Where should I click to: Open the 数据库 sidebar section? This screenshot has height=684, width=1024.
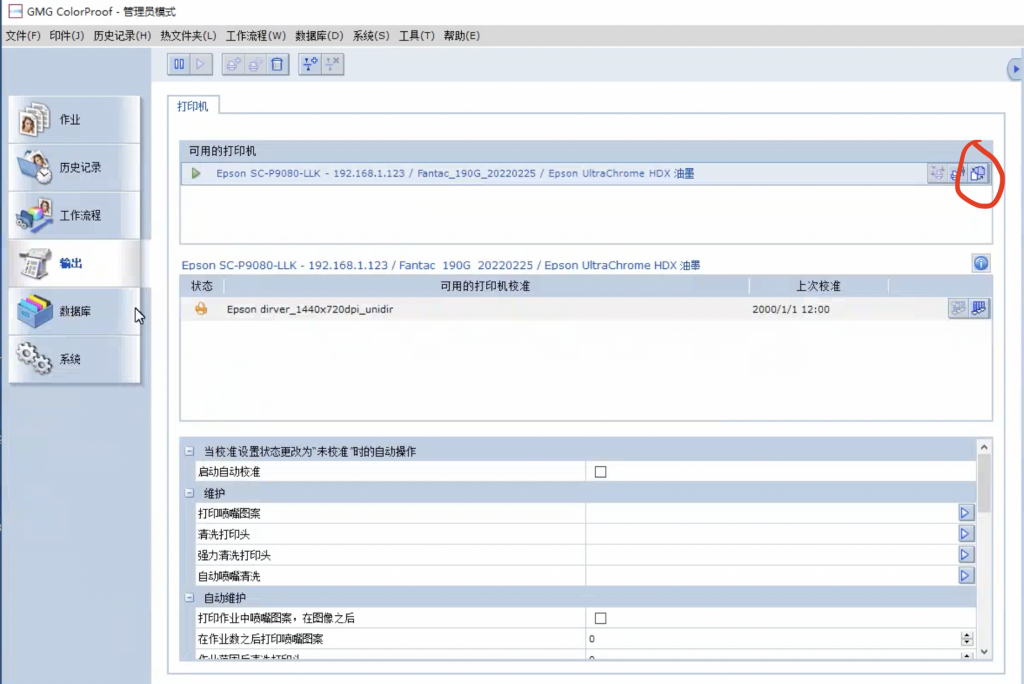[74, 311]
